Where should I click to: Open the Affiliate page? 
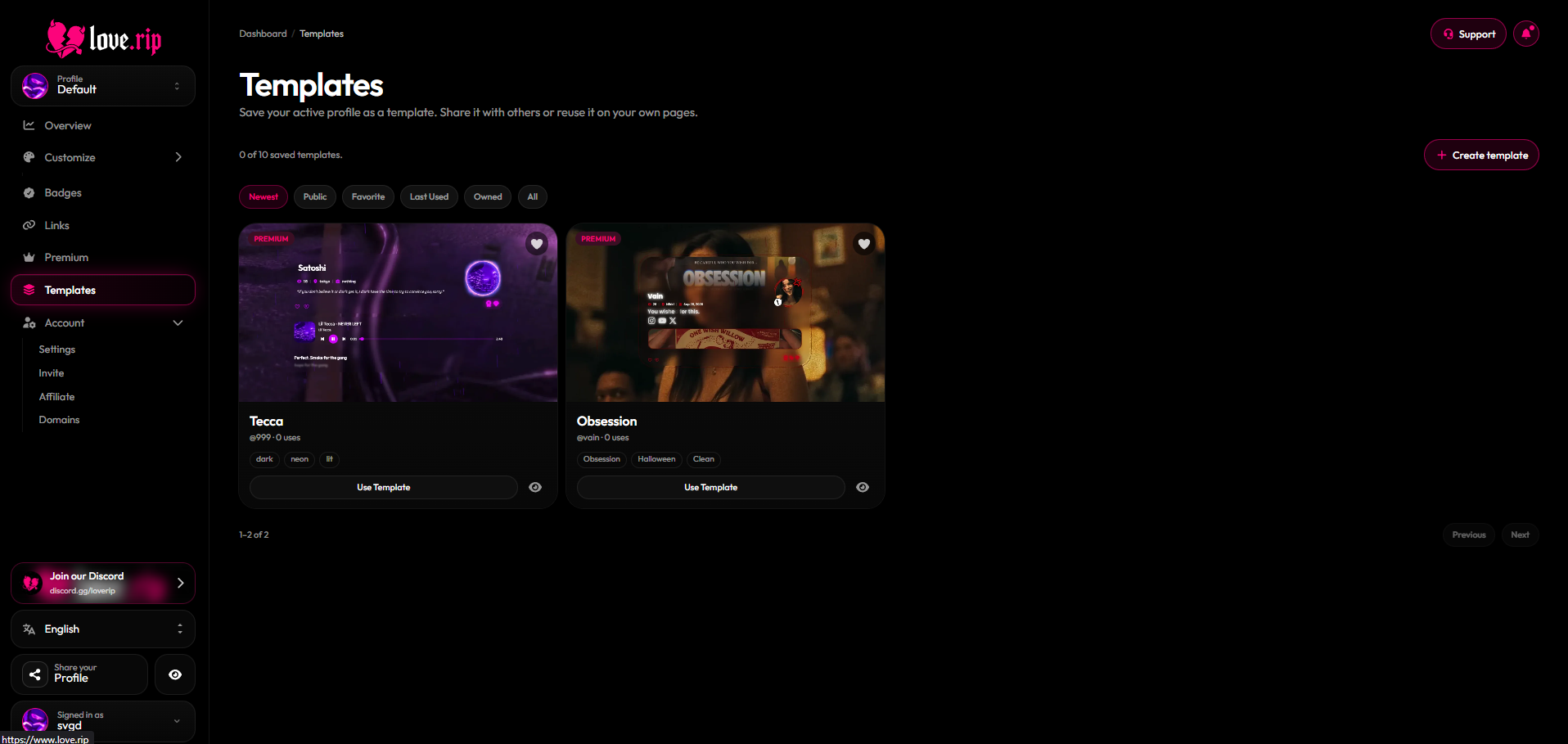tap(56, 397)
